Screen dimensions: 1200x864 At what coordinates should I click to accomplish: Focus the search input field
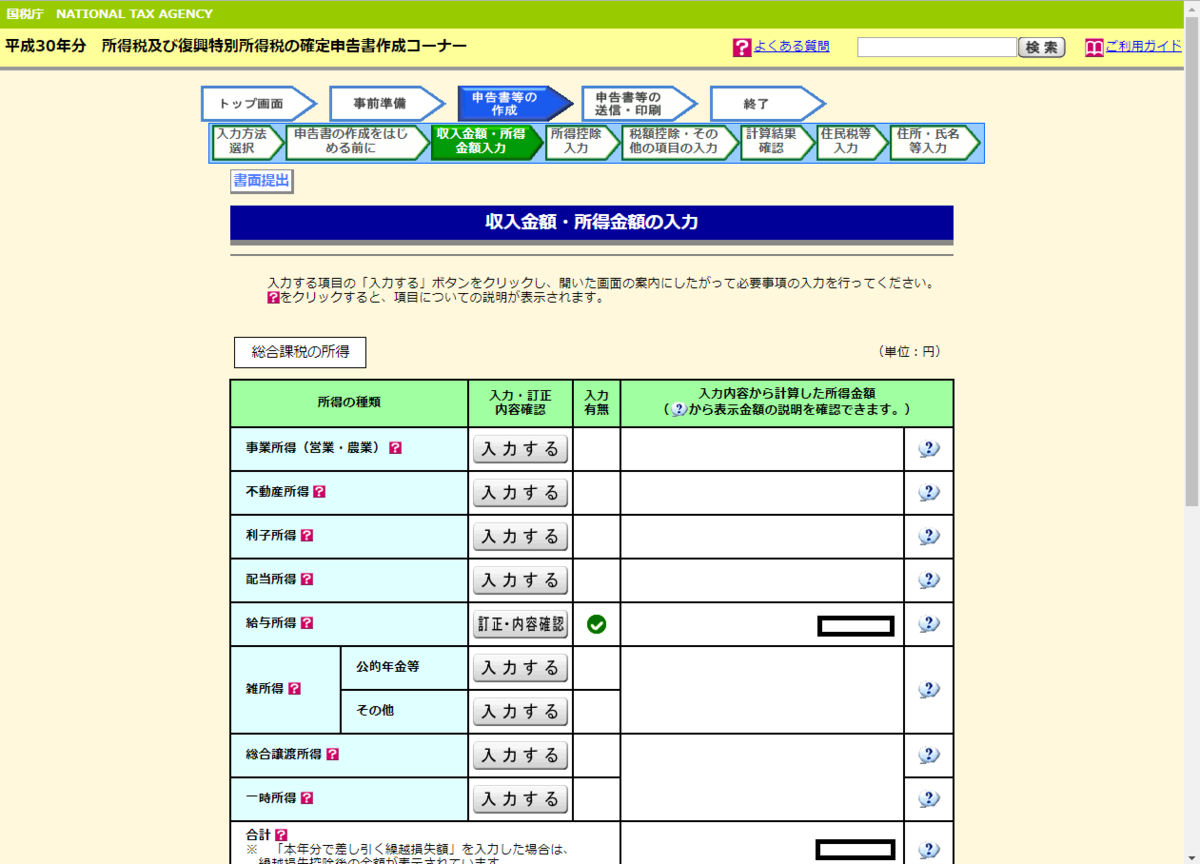click(937, 47)
